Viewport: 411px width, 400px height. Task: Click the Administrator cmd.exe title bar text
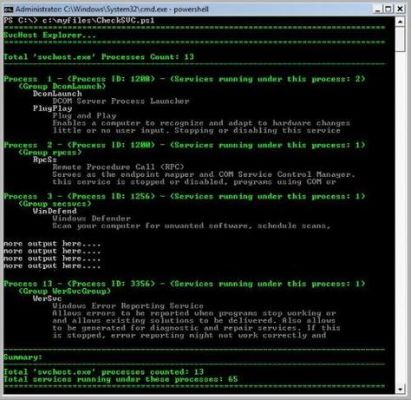[x=112, y=9]
